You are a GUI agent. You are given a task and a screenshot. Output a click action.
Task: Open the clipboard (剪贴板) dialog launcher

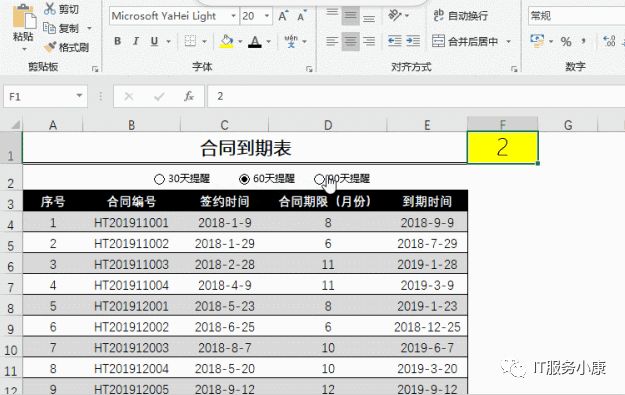tap(95, 69)
